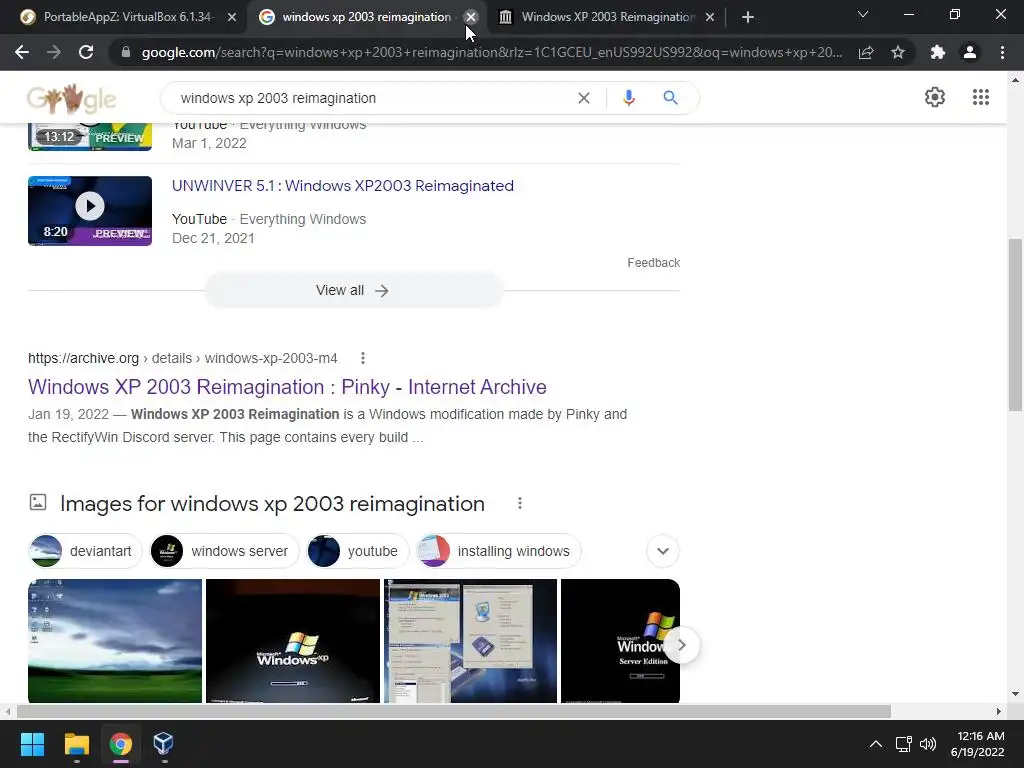Open UNWINVER 5.1 Windows XP2003 Reimaginated video
This screenshot has height=768, width=1024.
coord(343,185)
